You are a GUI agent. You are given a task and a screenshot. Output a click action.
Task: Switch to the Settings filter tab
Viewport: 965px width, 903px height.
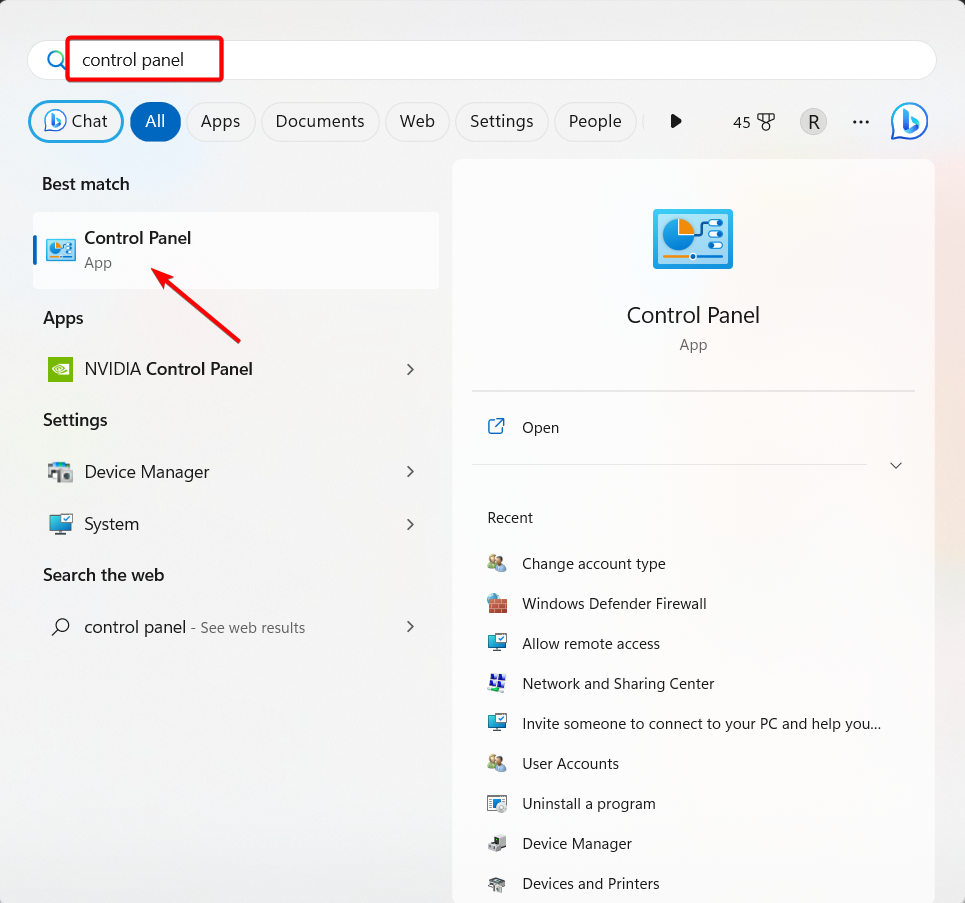pos(502,121)
